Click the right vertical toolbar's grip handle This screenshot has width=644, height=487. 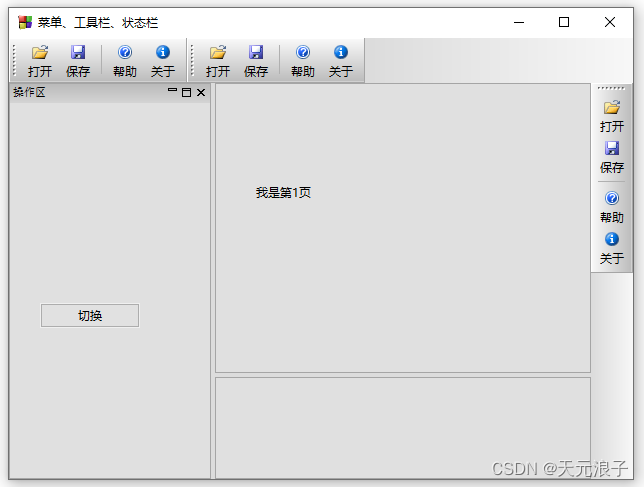[x=611, y=89]
